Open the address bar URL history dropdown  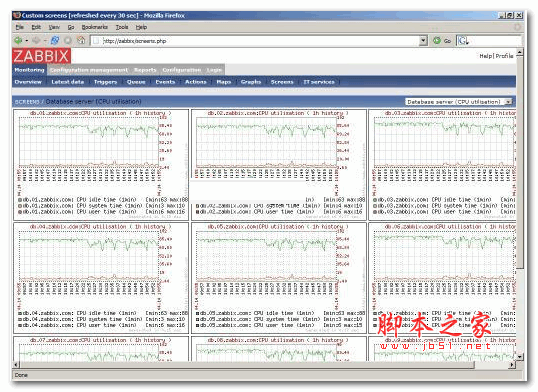[x=423, y=41]
